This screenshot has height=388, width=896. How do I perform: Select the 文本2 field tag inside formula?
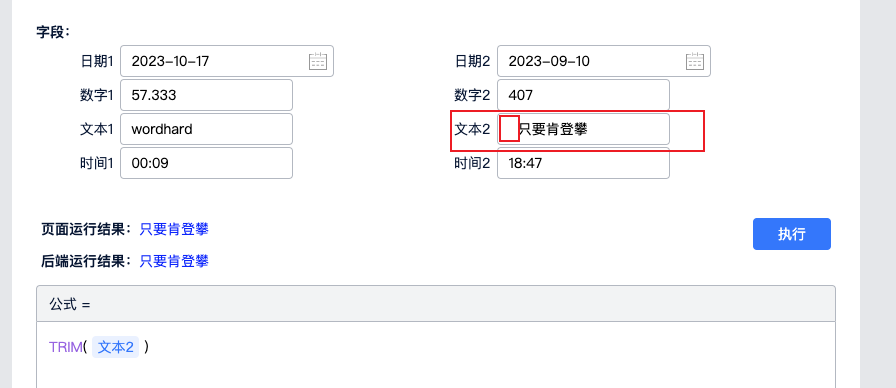point(115,347)
